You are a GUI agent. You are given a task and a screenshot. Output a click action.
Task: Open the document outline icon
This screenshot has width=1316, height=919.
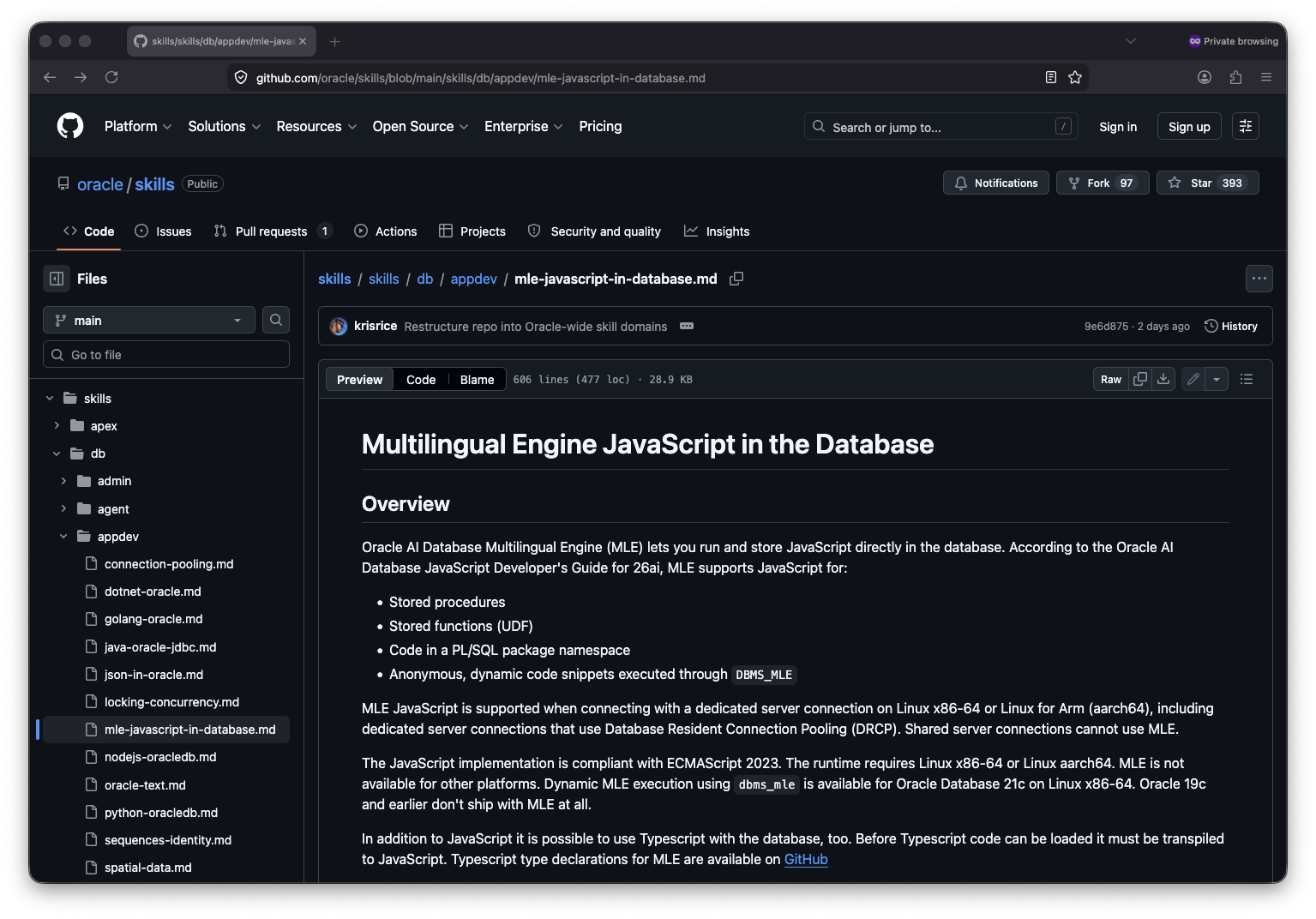[x=1247, y=379]
